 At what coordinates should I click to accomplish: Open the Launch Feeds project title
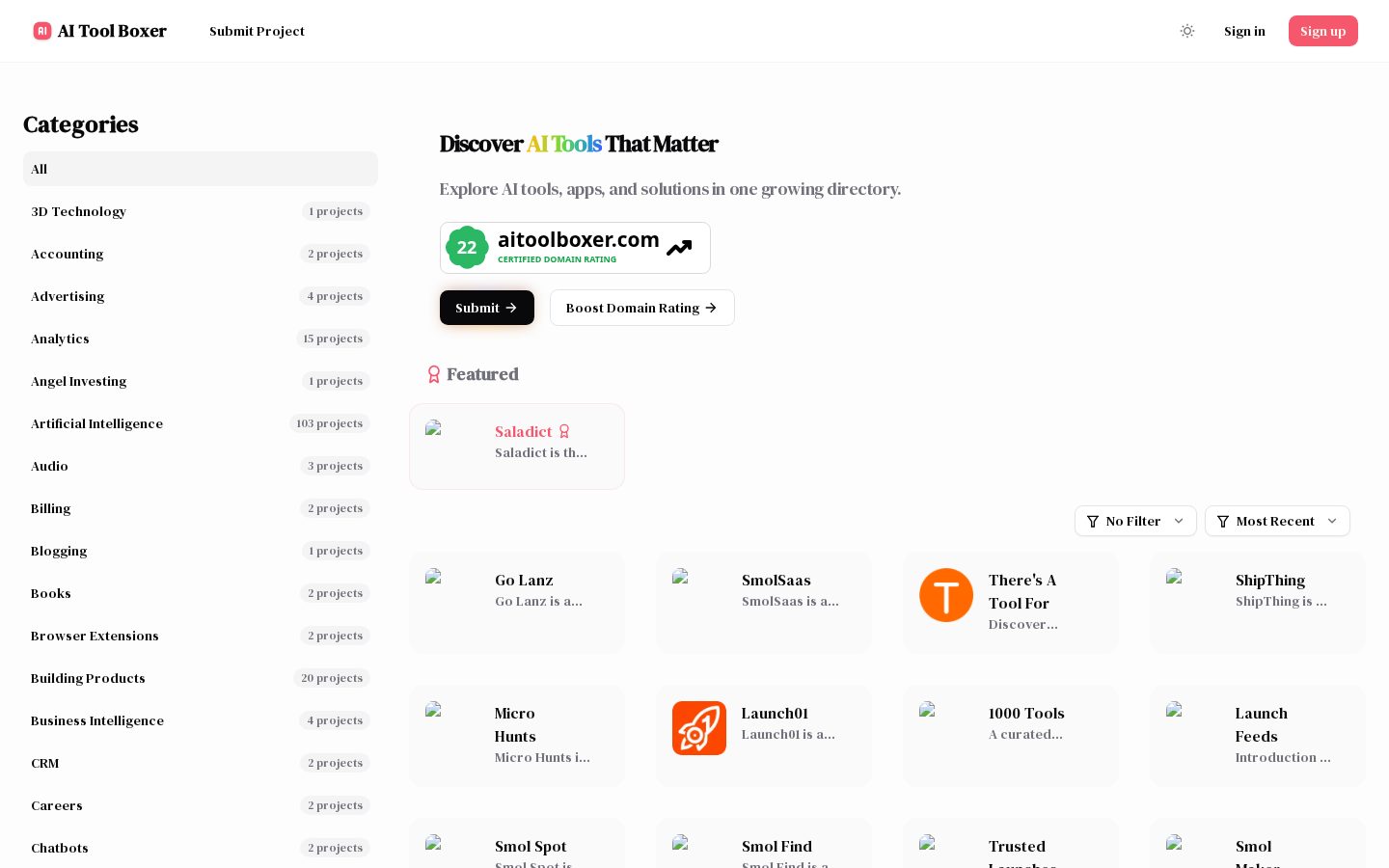[x=1262, y=725]
